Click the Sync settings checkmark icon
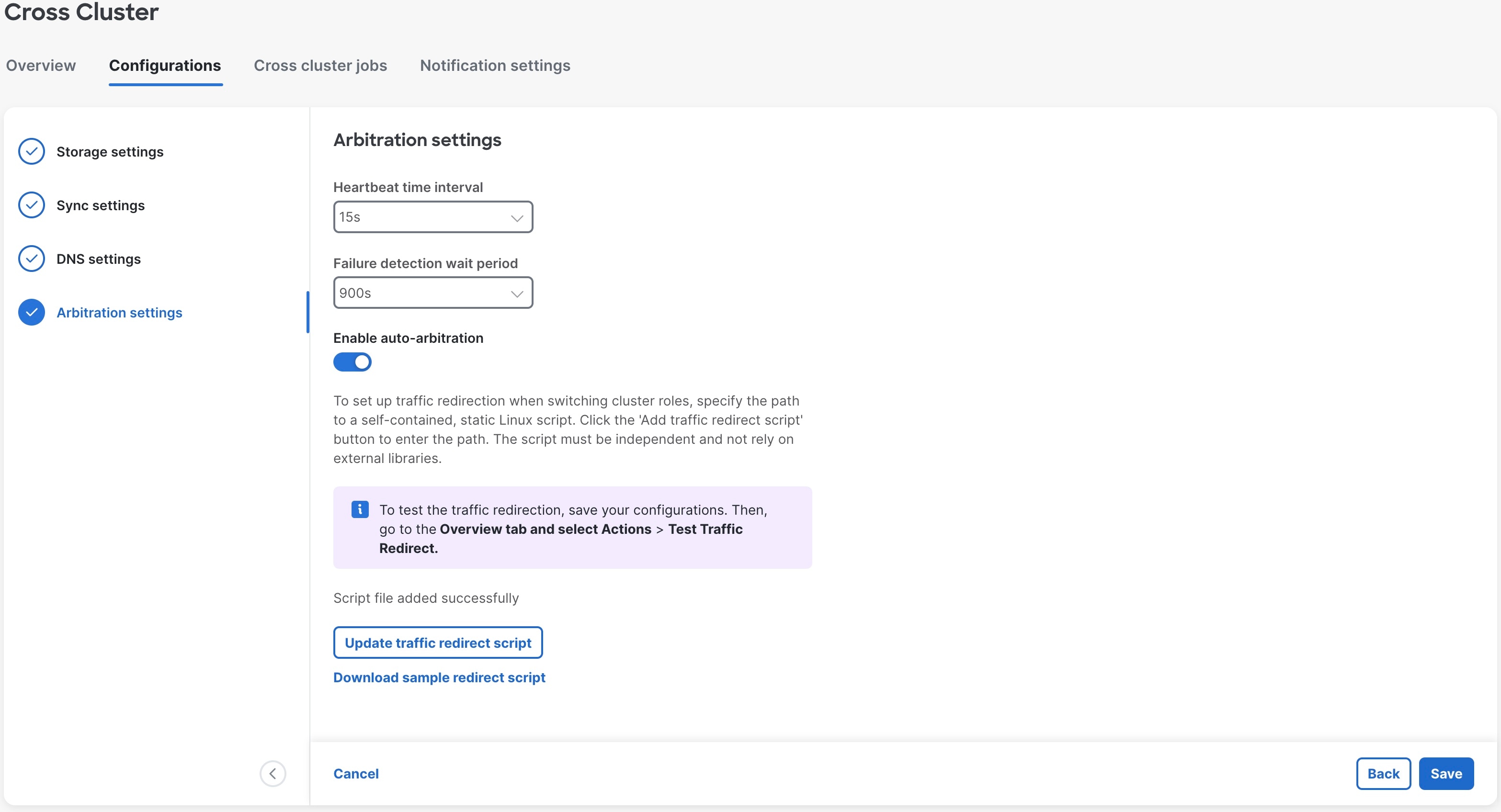The width and height of the screenshot is (1501, 812). [x=32, y=205]
